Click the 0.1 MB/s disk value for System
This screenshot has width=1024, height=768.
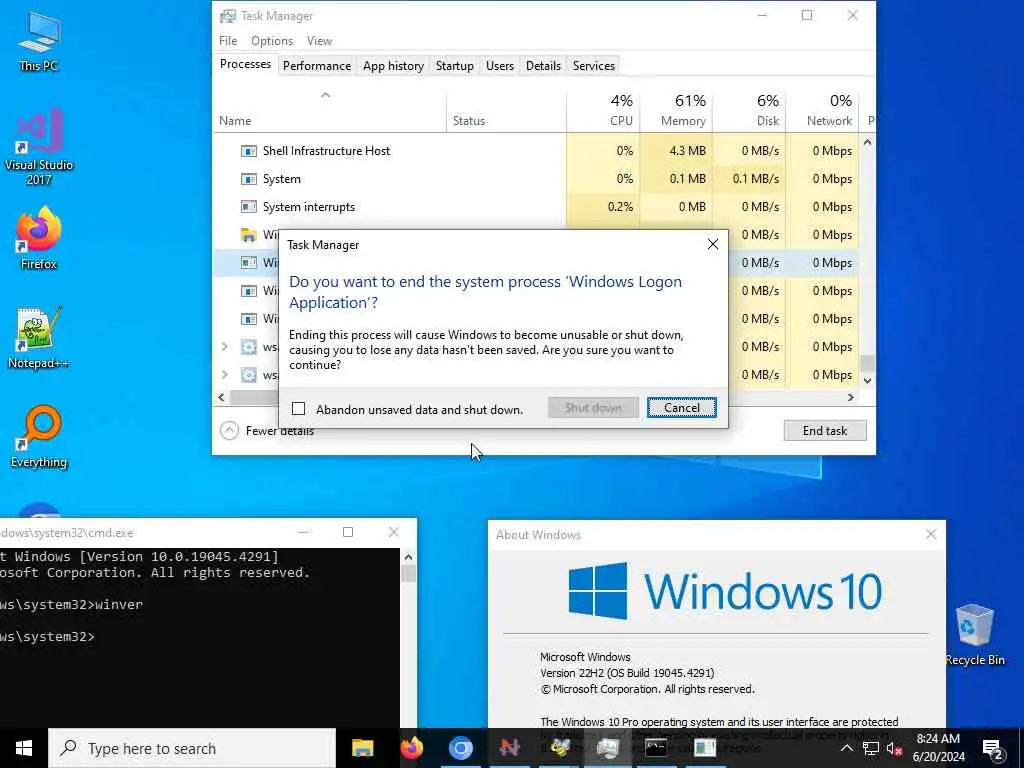coord(756,179)
